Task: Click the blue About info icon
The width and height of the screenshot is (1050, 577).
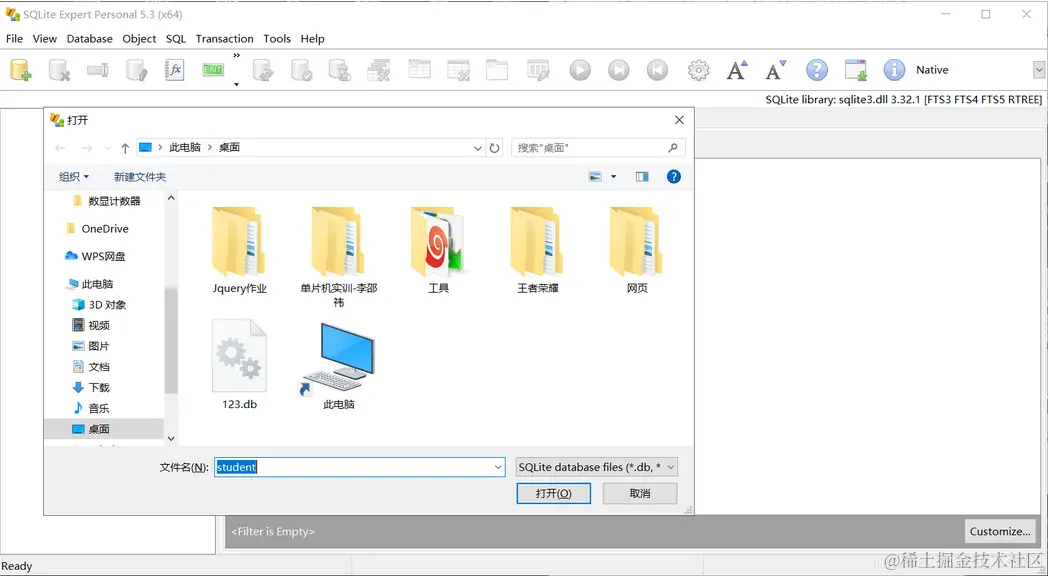Action: pos(895,70)
